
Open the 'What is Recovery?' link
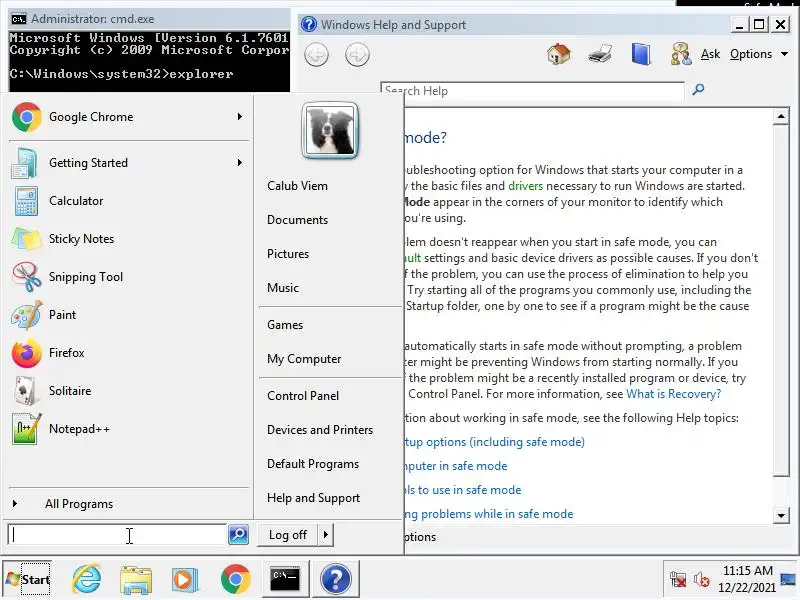[673, 394]
